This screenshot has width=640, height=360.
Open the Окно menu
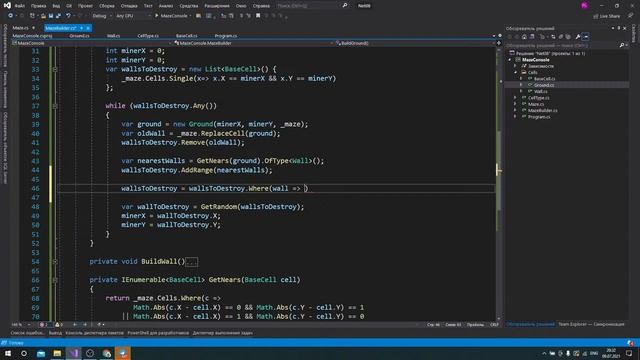241,6
